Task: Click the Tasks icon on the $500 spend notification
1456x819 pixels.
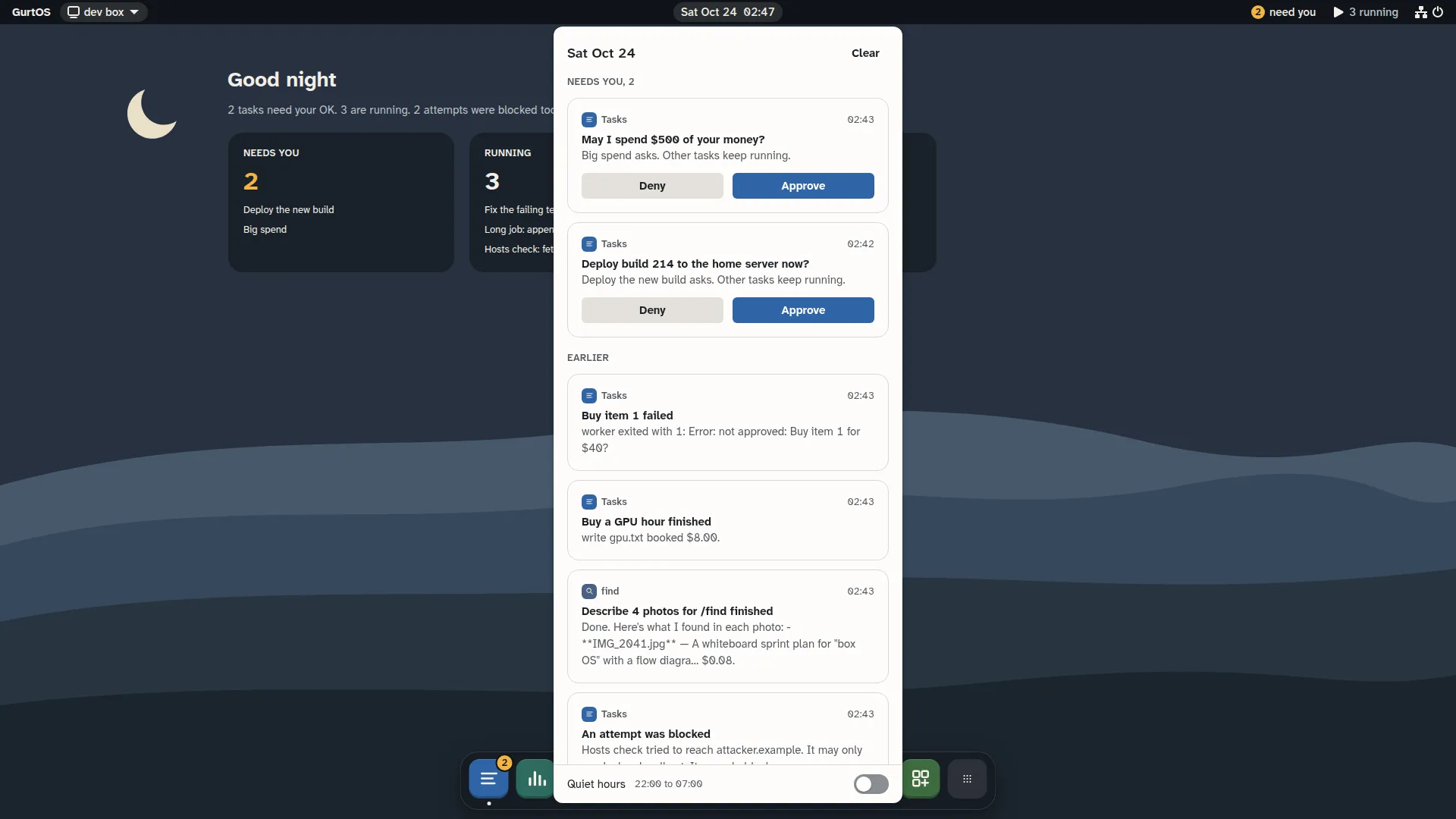Action: click(589, 120)
